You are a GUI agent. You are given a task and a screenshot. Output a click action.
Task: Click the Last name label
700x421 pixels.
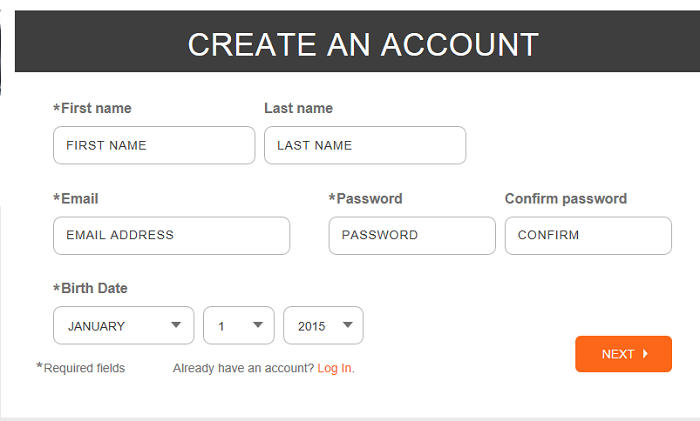pyautogui.click(x=298, y=108)
